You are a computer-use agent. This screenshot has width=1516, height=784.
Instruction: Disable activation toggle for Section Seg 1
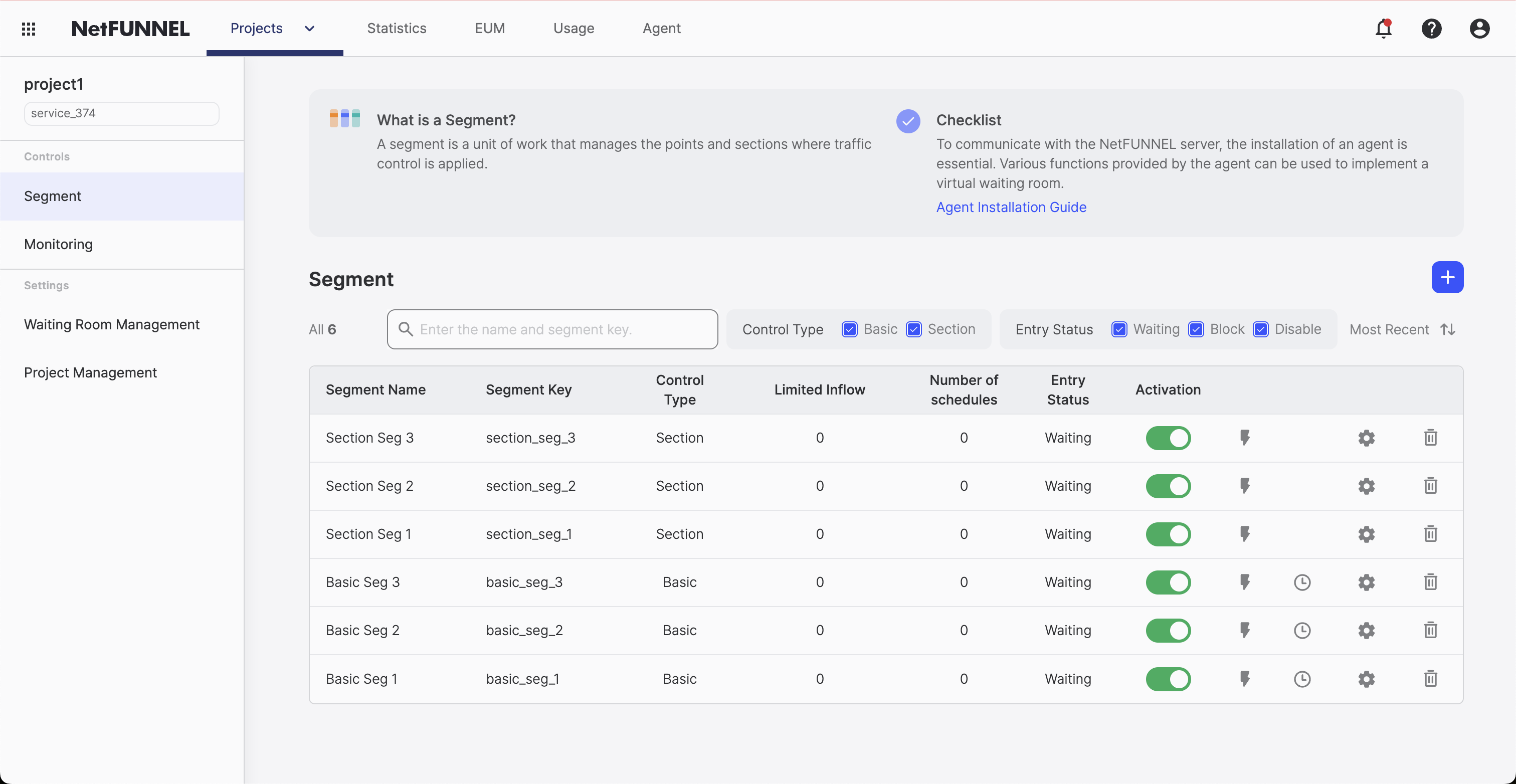point(1168,534)
